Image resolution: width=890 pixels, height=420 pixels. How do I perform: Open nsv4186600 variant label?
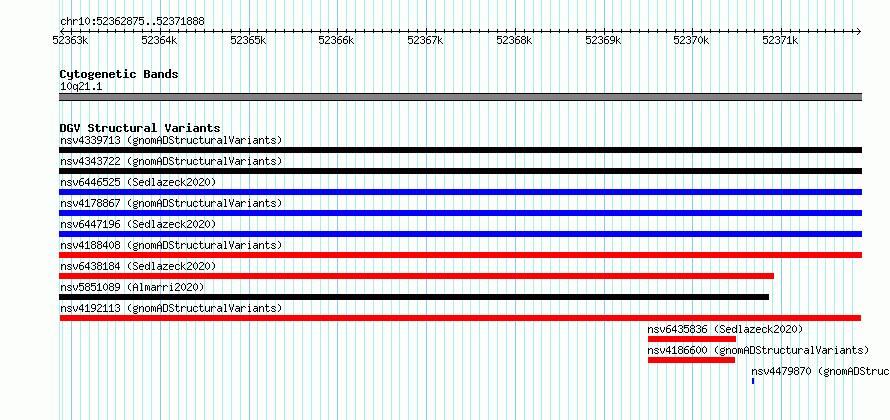758,350
